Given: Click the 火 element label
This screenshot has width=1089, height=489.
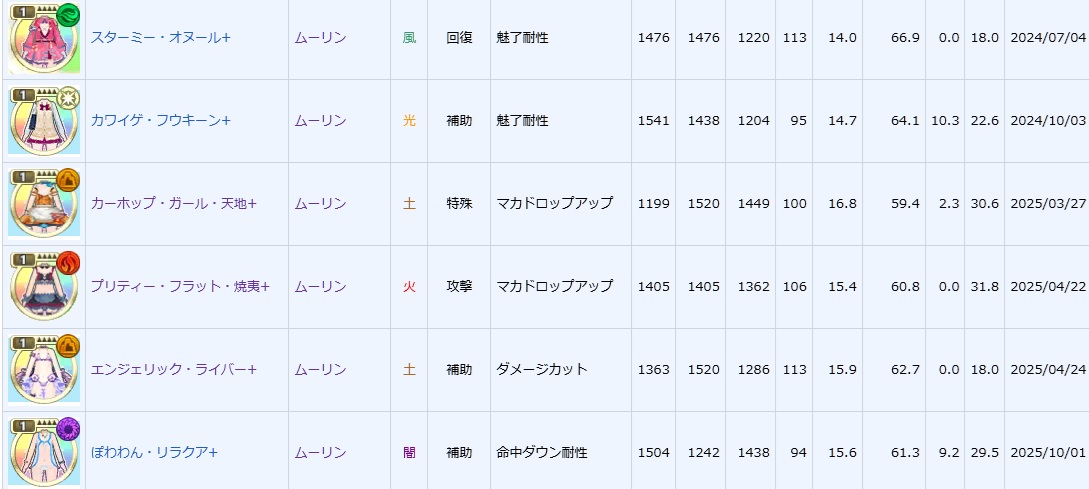Looking at the screenshot, I should 409,287.
